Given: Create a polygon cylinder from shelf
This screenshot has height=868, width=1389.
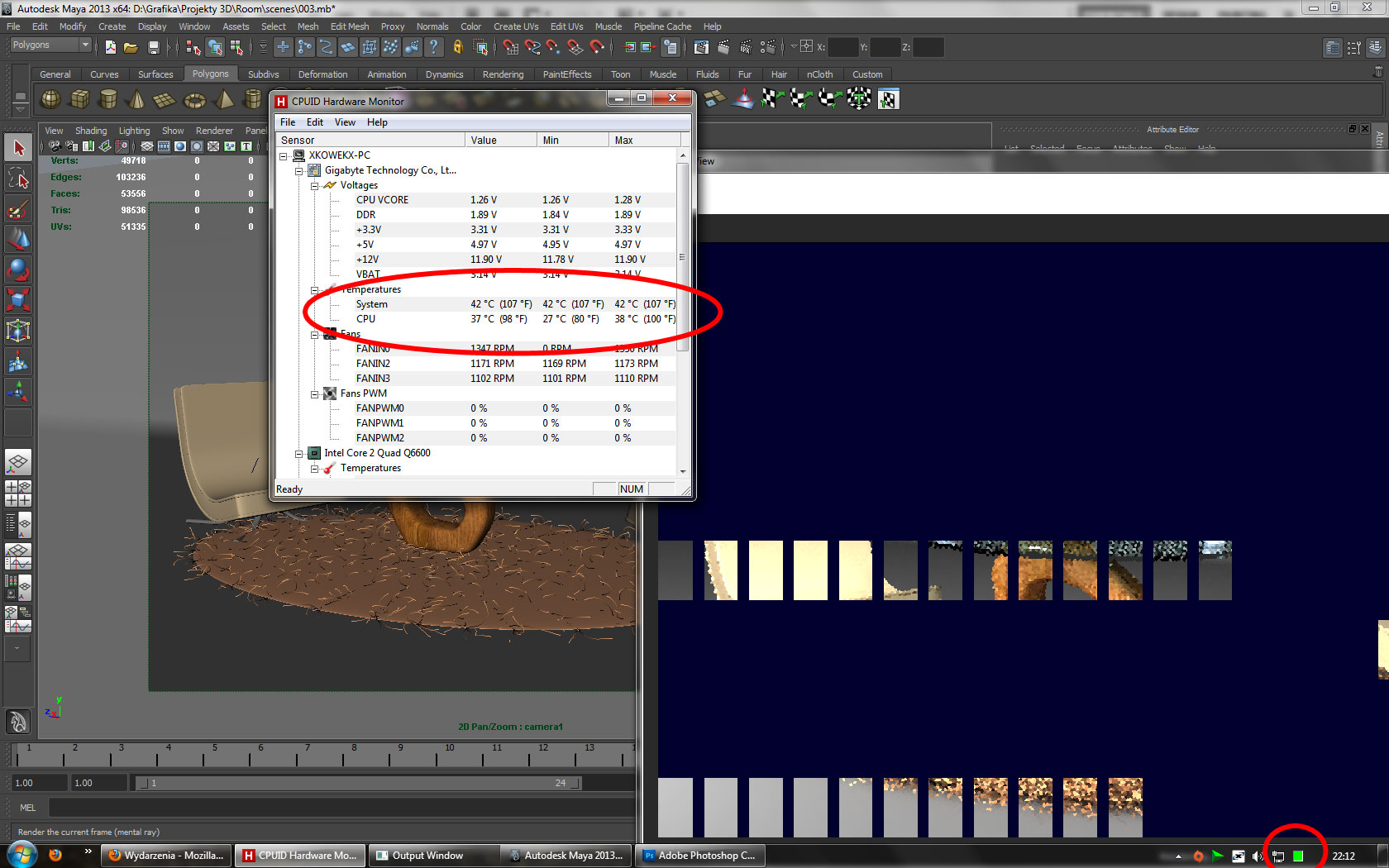Looking at the screenshot, I should [108, 99].
